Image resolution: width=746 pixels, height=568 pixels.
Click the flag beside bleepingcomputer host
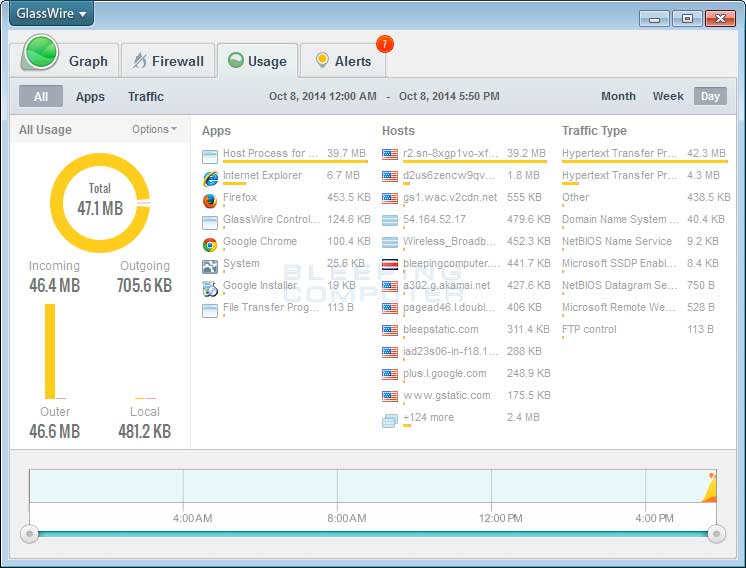[x=390, y=264]
